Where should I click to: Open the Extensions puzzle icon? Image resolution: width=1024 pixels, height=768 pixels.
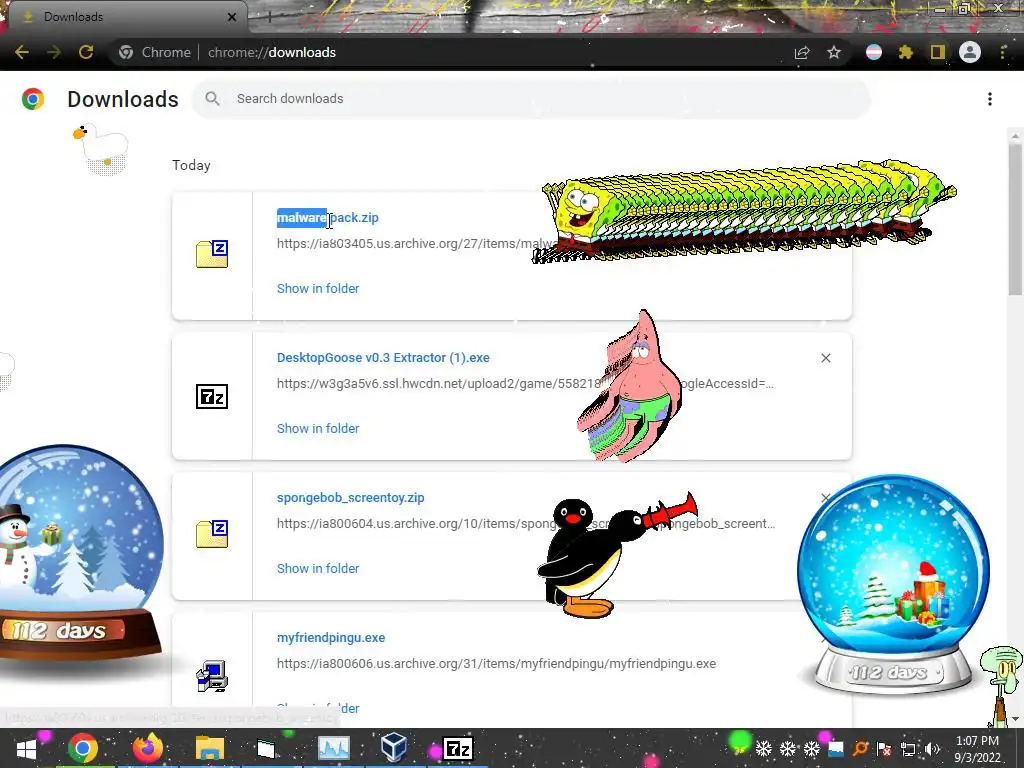(906, 52)
